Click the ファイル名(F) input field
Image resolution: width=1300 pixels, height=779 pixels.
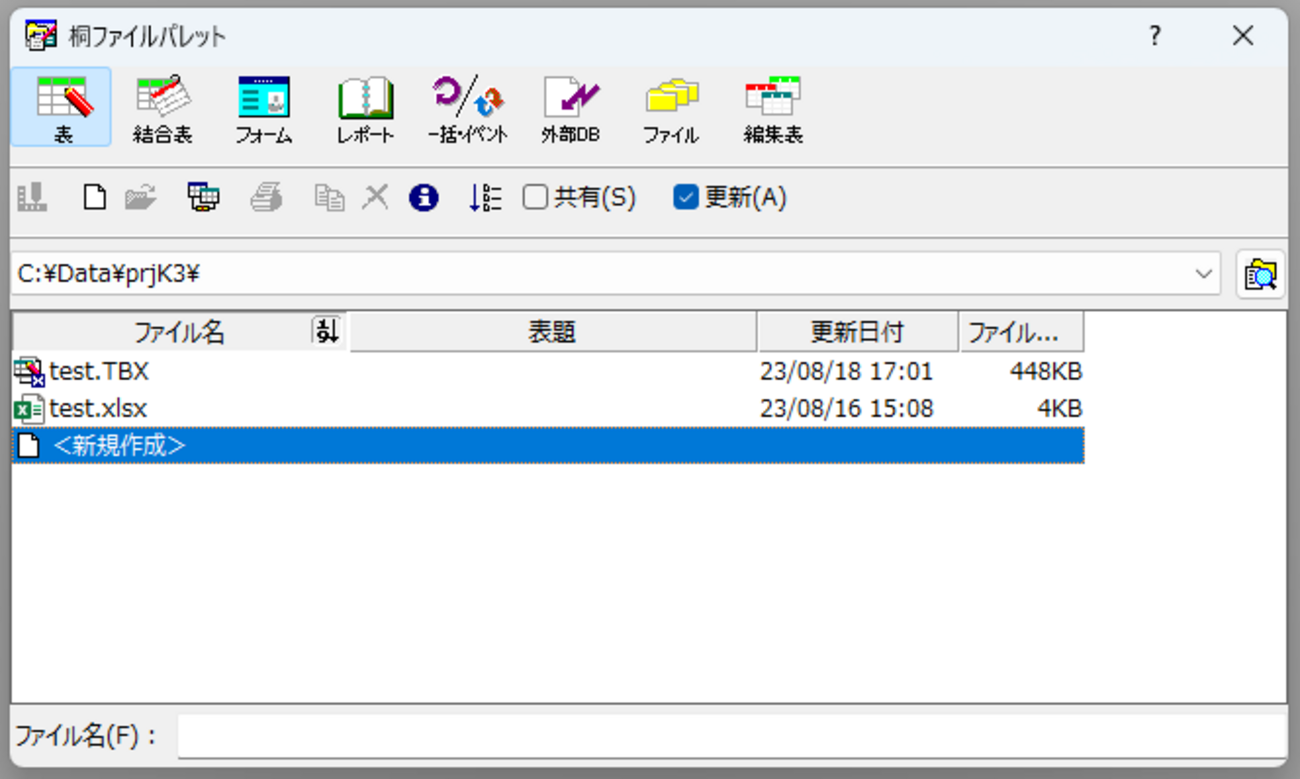731,737
